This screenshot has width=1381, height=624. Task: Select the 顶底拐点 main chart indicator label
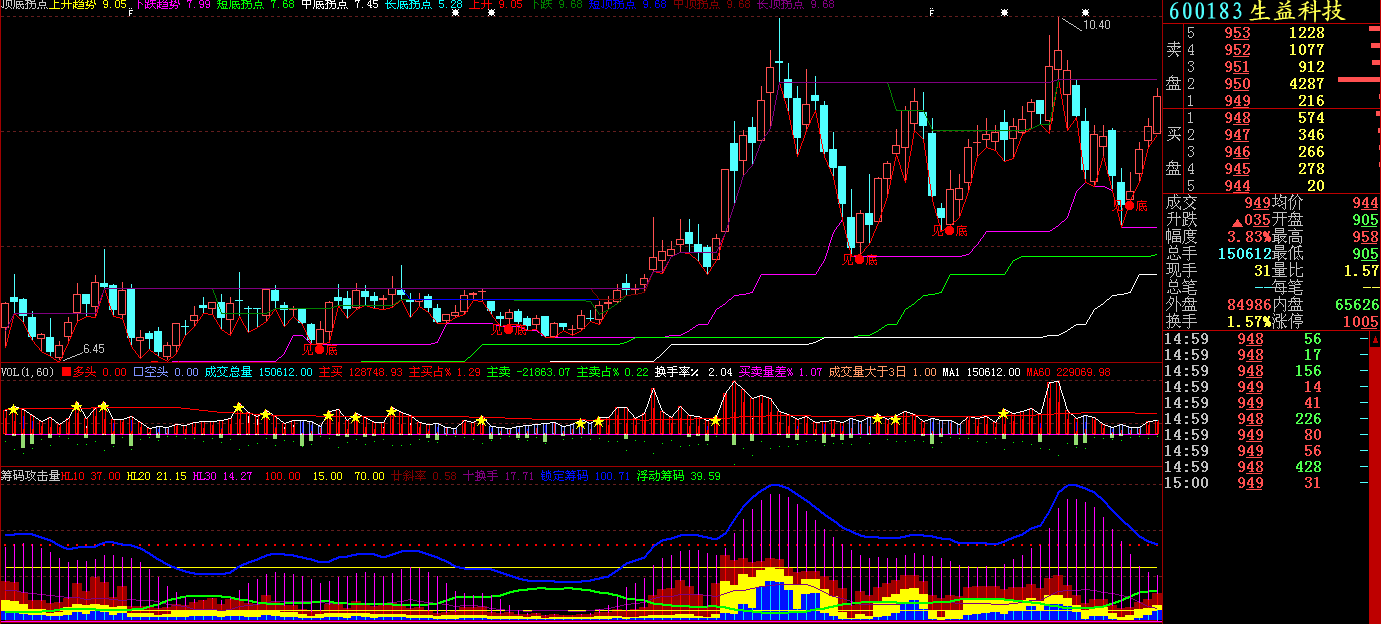pyautogui.click(x=24, y=5)
